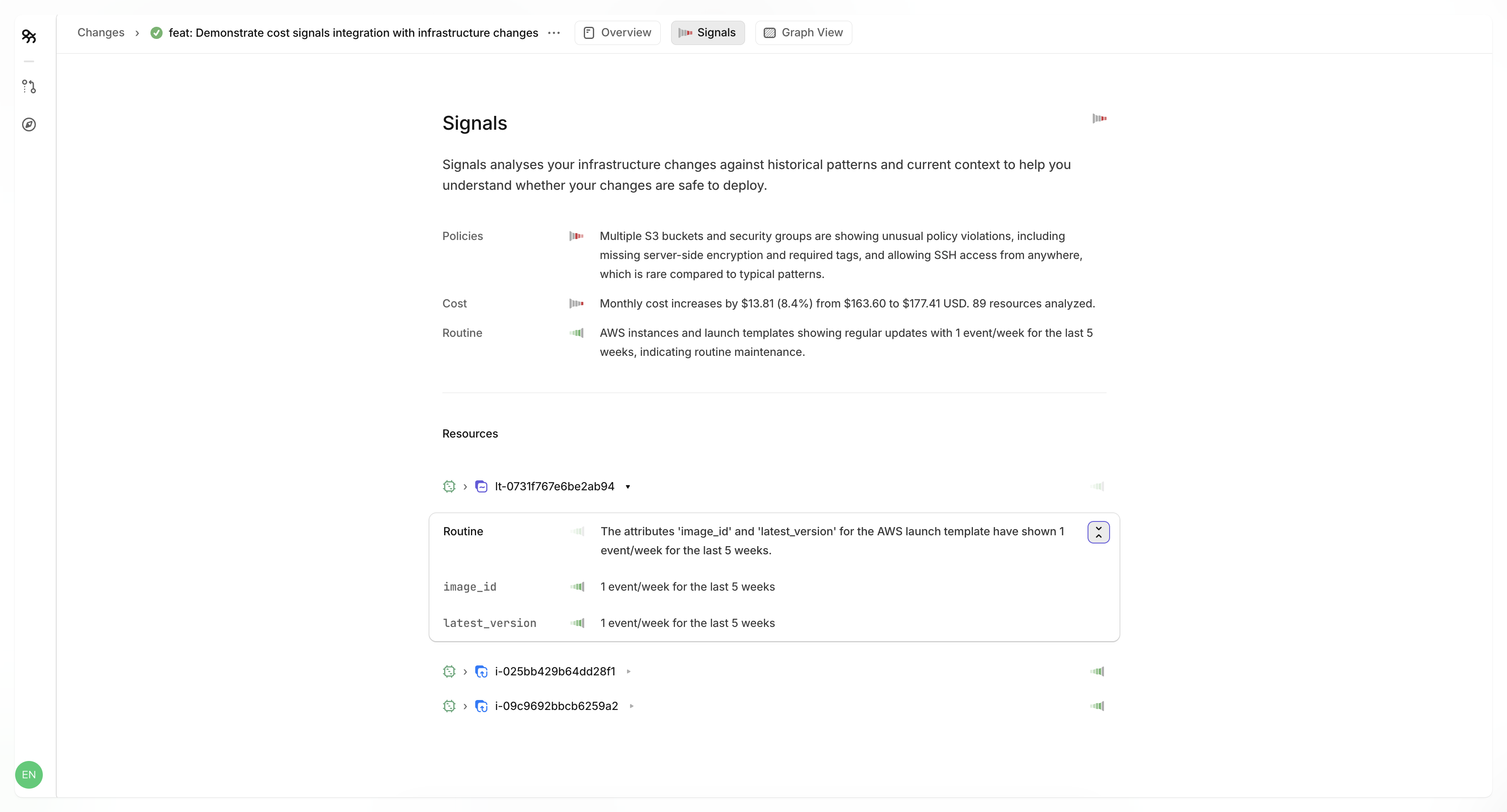
Task: Click the launch template resource icon
Action: coord(481,487)
